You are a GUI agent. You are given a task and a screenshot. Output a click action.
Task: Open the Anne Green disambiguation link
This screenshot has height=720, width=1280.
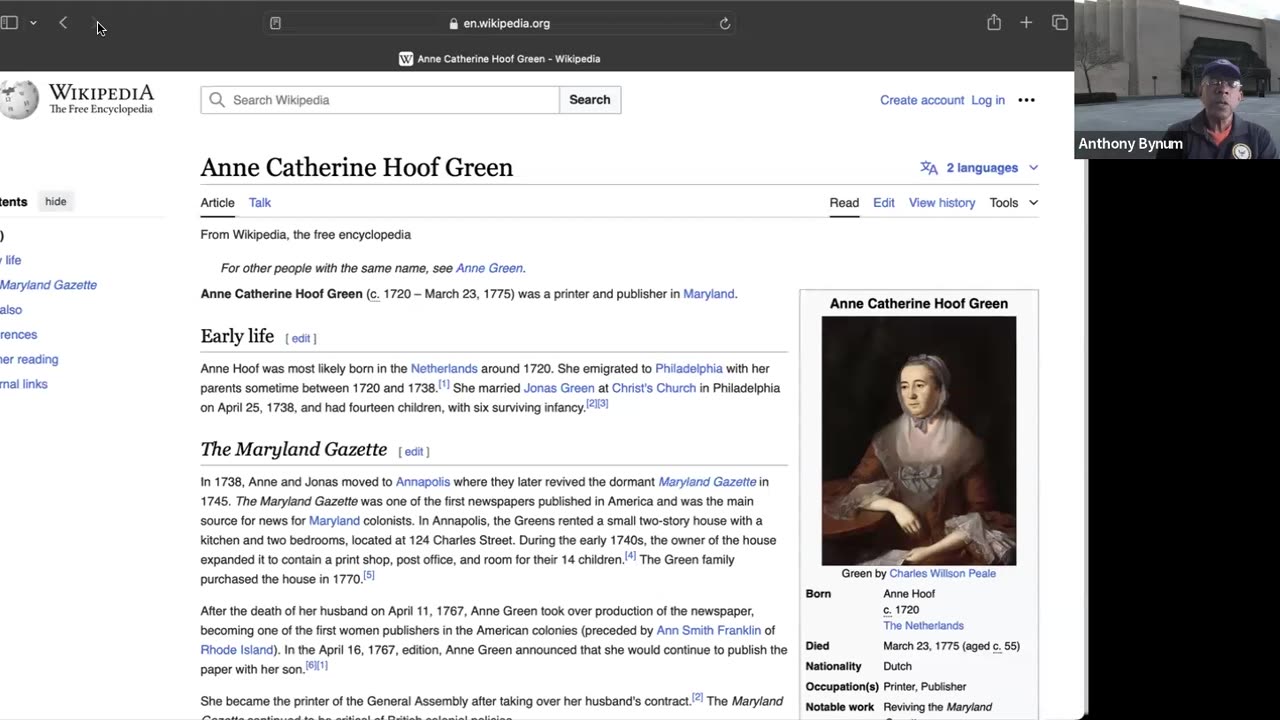coord(489,268)
